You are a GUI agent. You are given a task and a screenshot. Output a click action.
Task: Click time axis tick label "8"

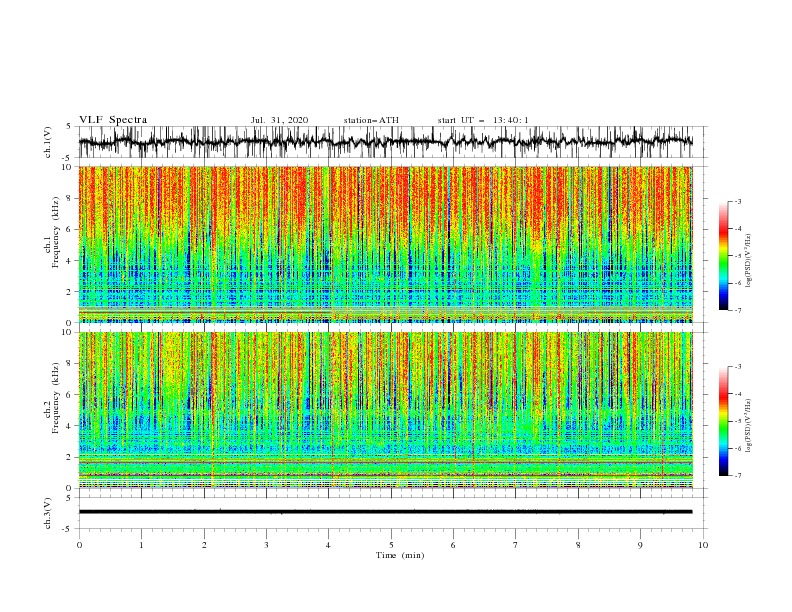(x=578, y=545)
